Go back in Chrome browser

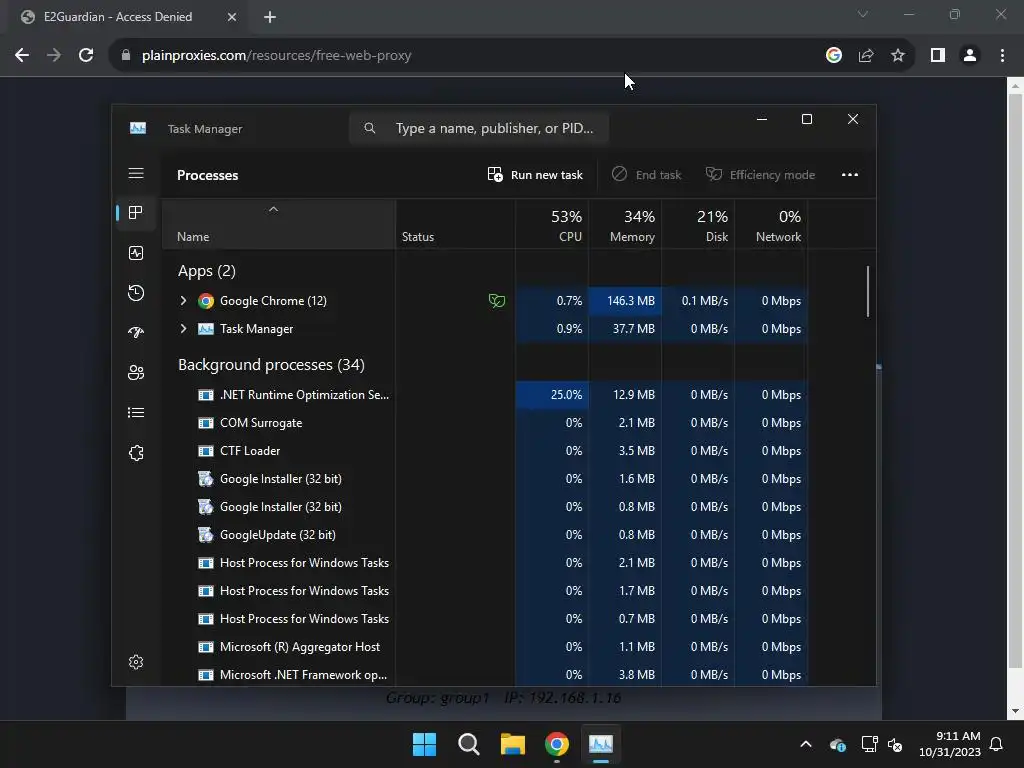[22, 56]
